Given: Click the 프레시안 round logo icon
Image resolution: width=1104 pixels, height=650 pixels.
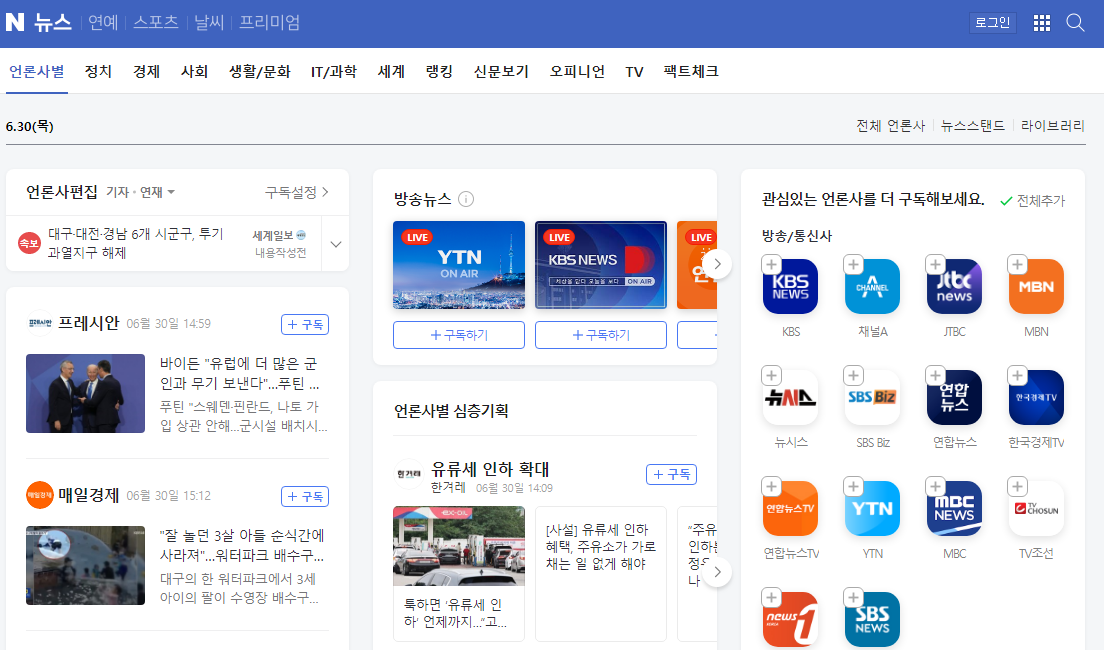Looking at the screenshot, I should coord(39,323).
